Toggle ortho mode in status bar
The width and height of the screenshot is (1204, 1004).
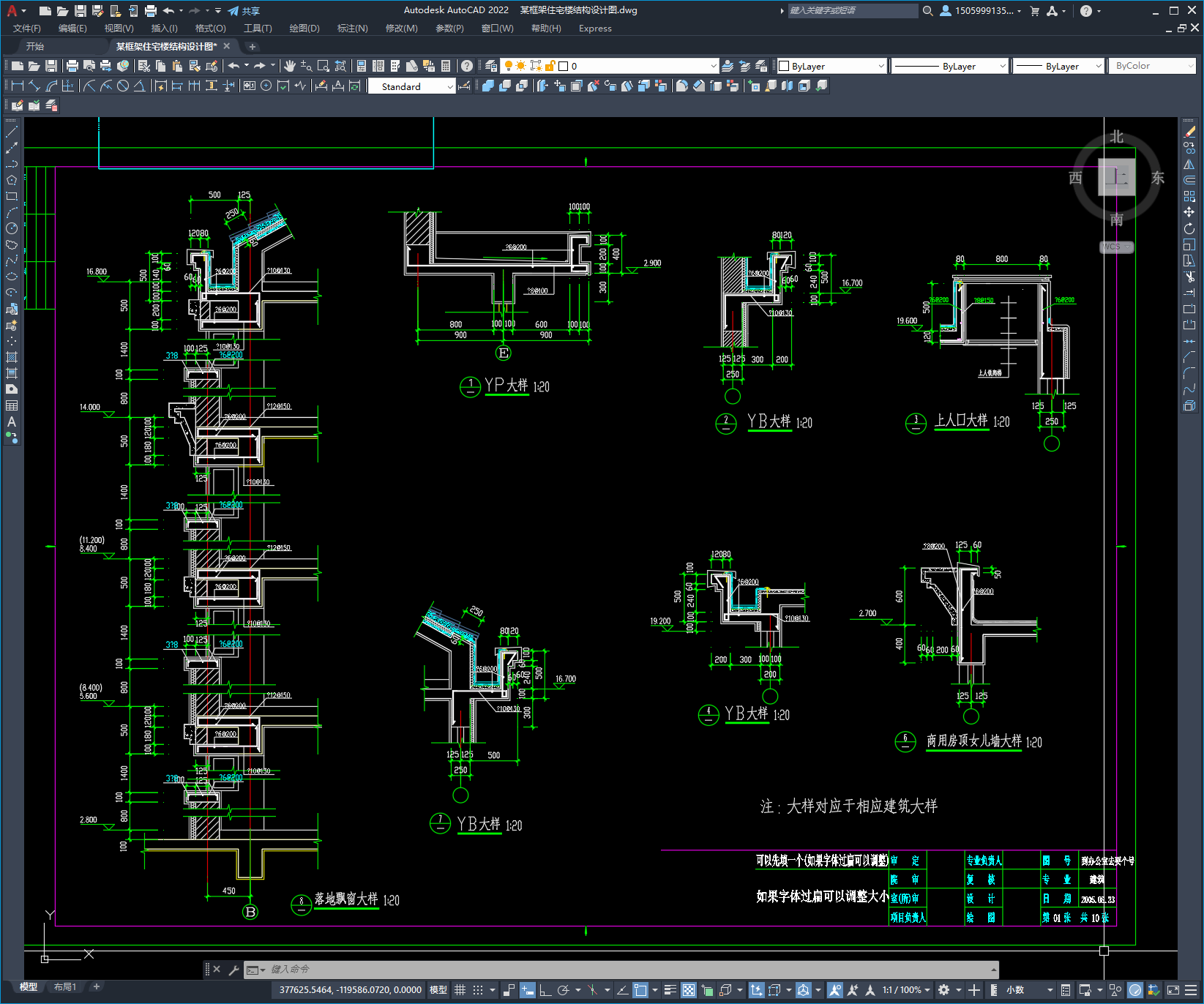click(x=545, y=990)
